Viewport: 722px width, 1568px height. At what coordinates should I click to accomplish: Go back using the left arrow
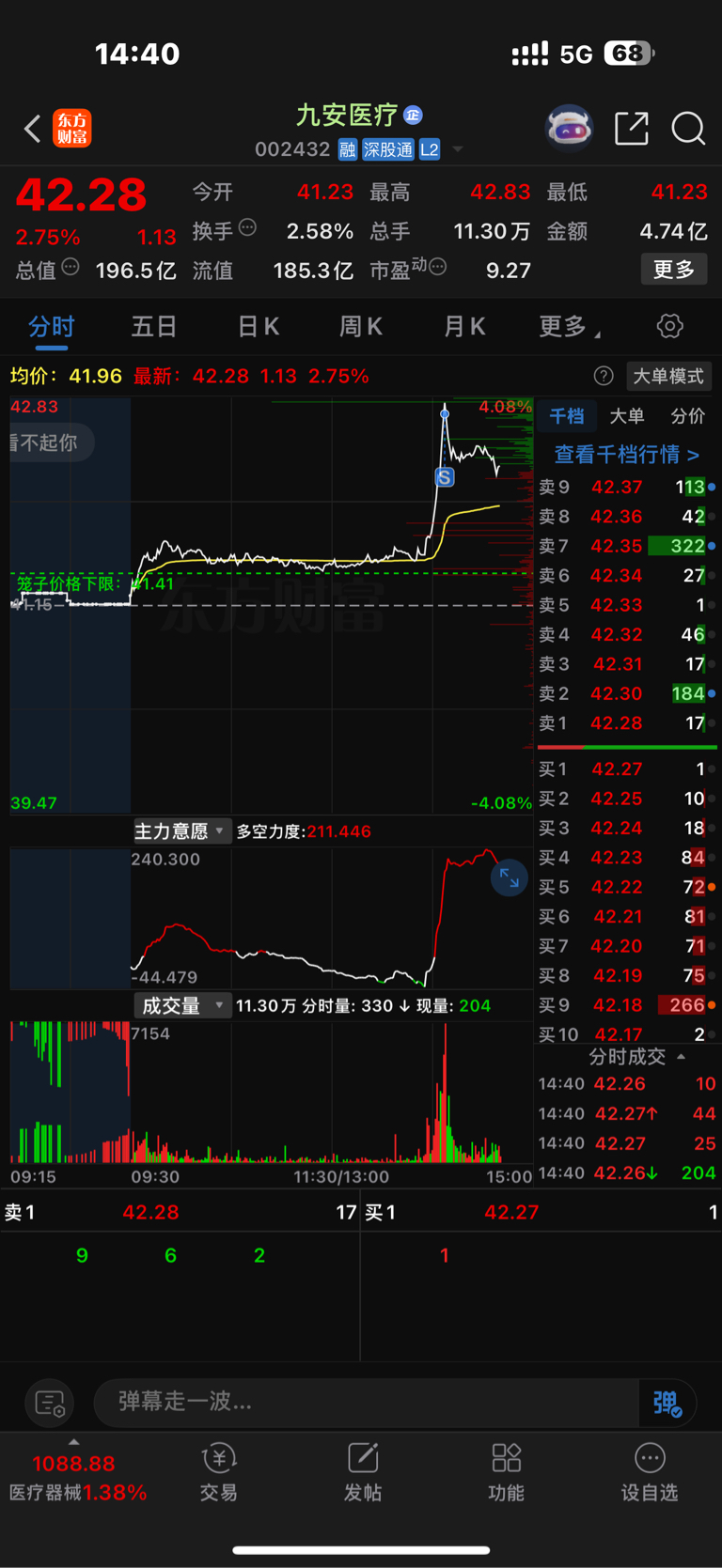pos(32,129)
